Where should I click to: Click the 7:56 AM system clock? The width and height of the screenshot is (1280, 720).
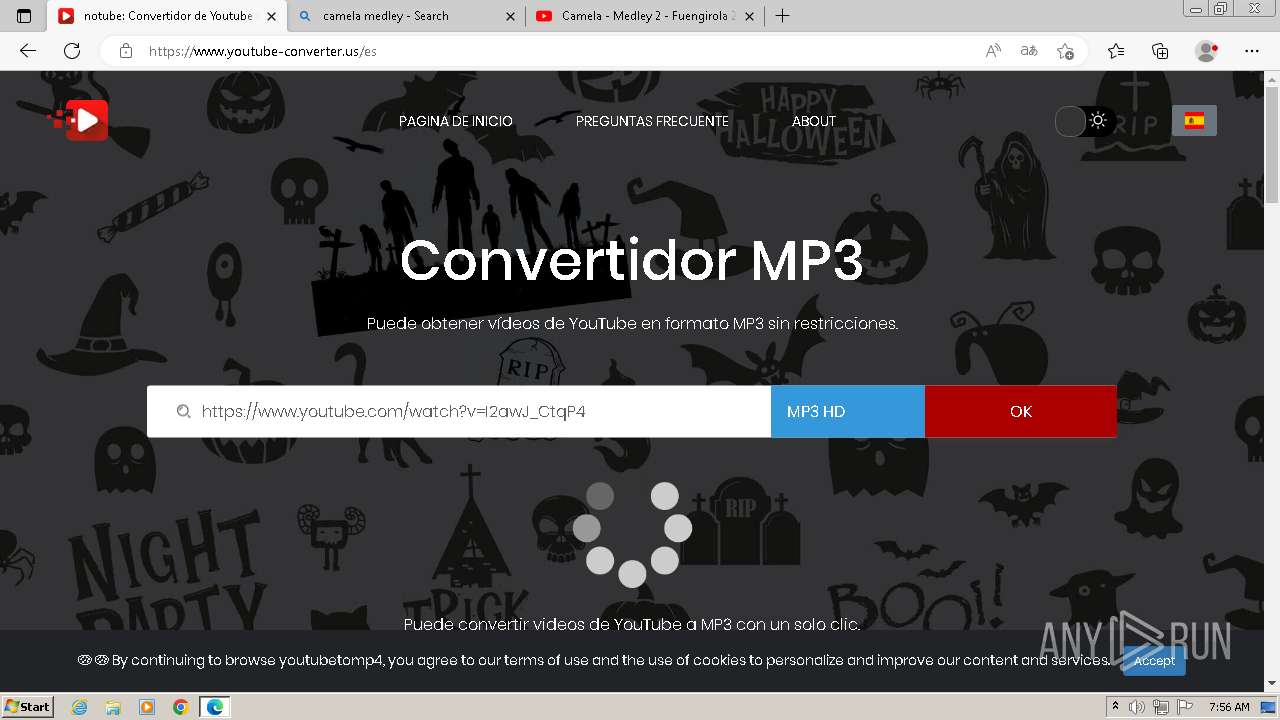(x=1229, y=707)
